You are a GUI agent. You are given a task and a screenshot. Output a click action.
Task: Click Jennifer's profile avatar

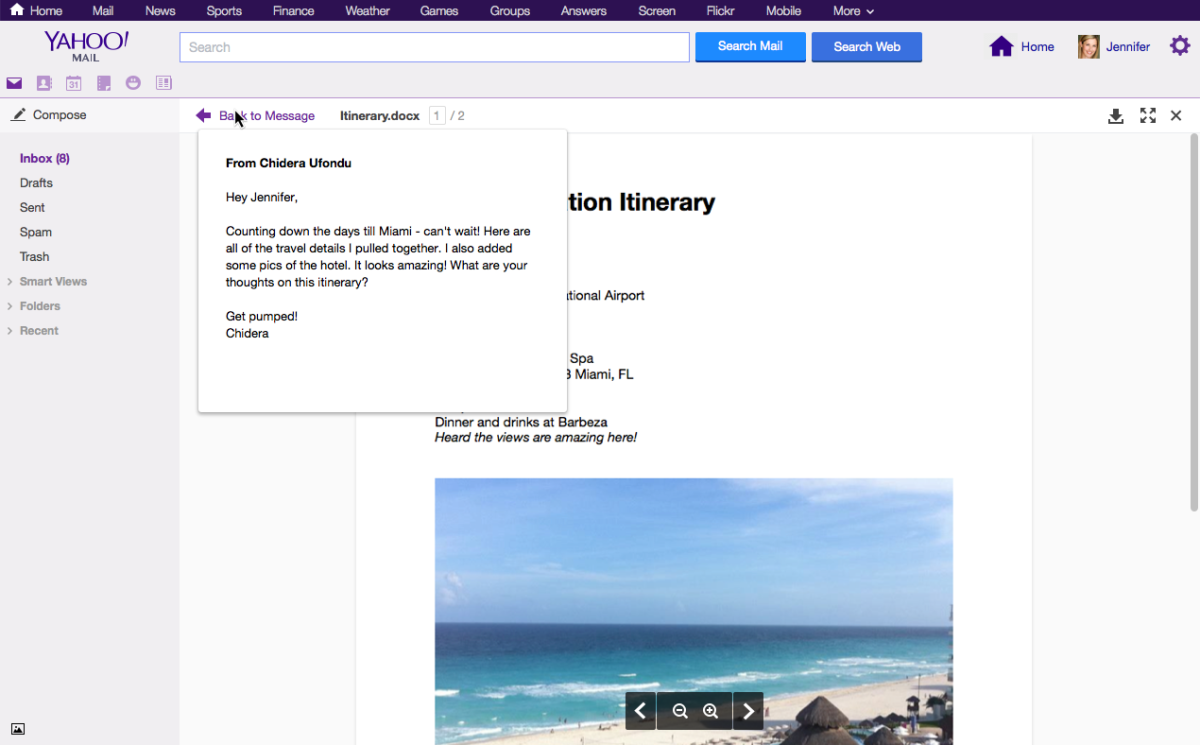pyautogui.click(x=1088, y=46)
